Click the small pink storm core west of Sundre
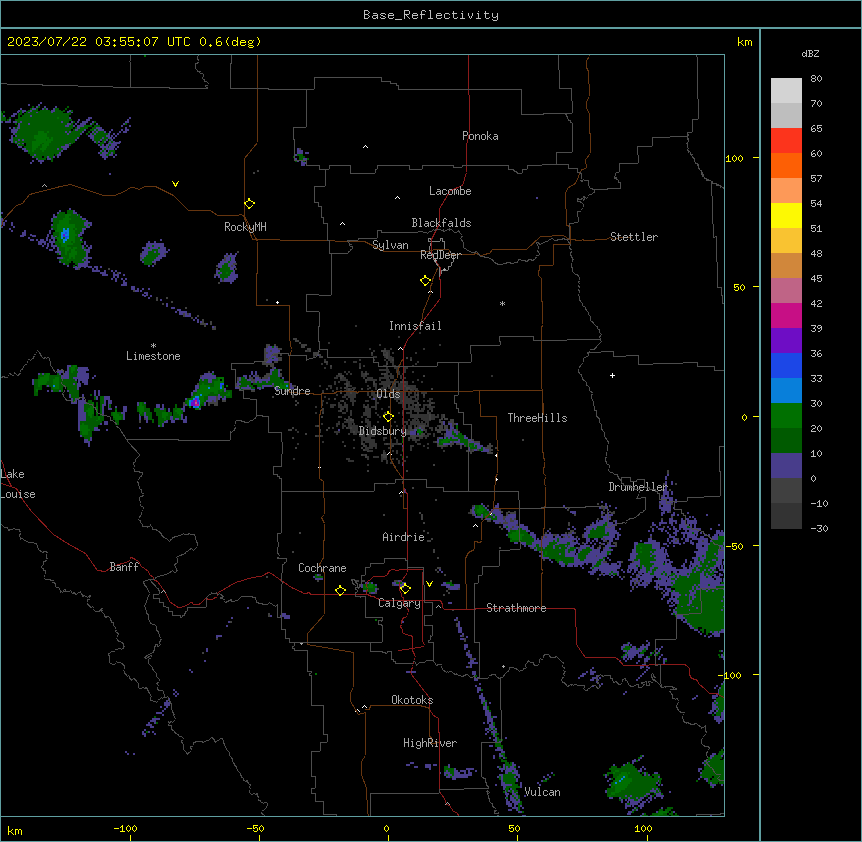 [x=195, y=402]
